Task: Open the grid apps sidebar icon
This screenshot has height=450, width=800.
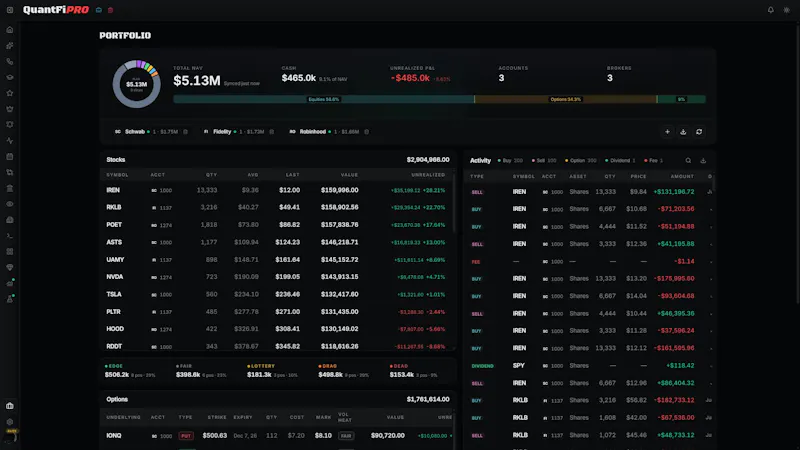Action: click(x=10, y=252)
